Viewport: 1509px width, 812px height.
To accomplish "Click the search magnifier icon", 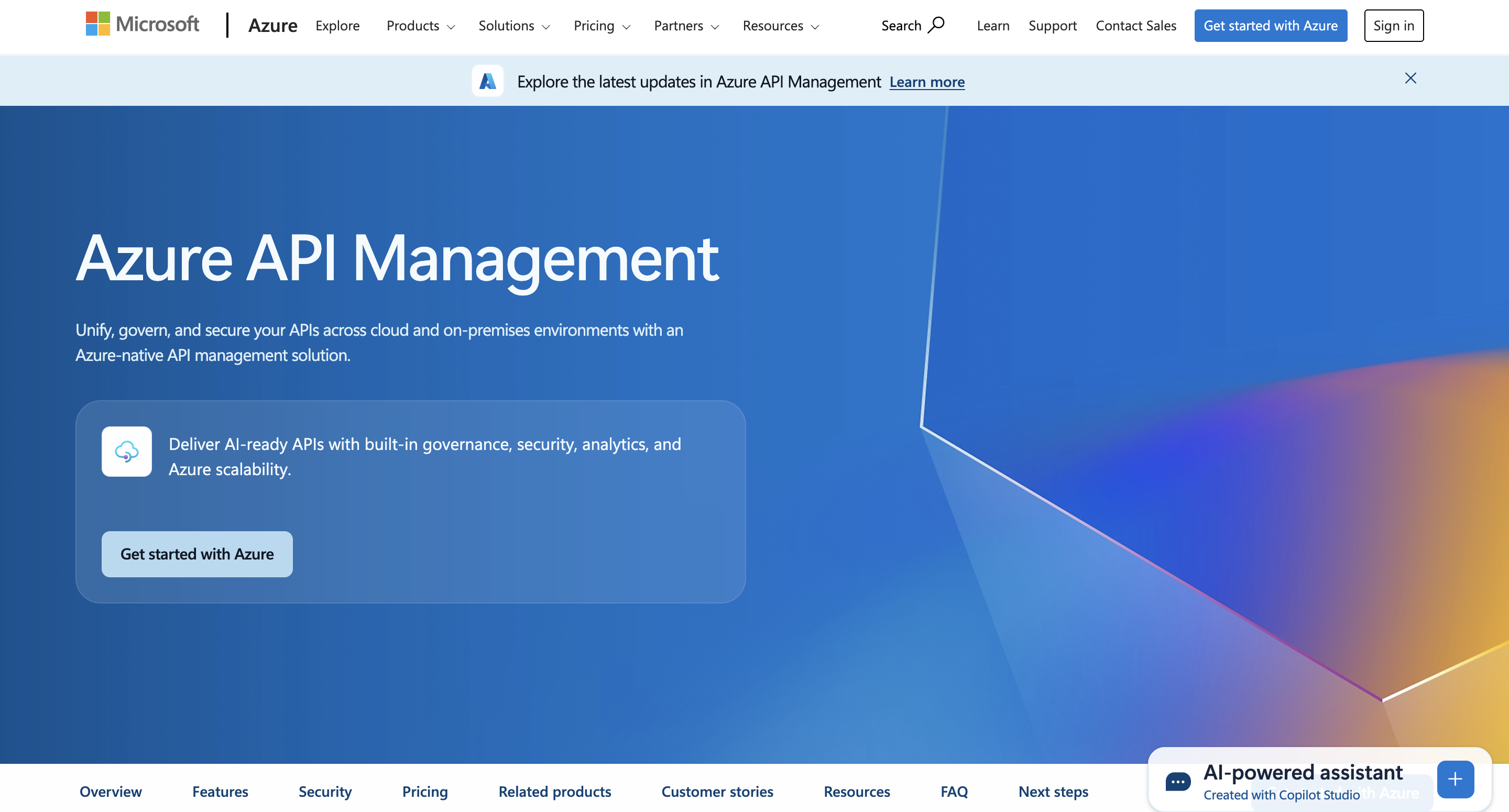I will pos(937,25).
